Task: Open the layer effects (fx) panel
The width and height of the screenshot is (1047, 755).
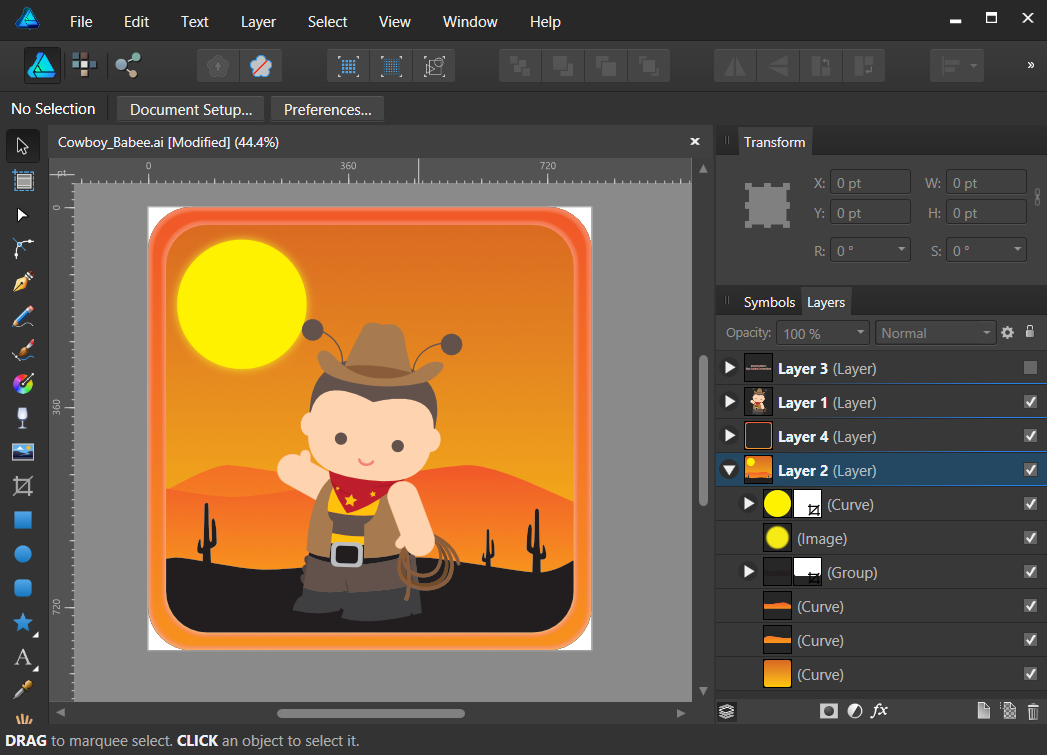Action: tap(879, 711)
